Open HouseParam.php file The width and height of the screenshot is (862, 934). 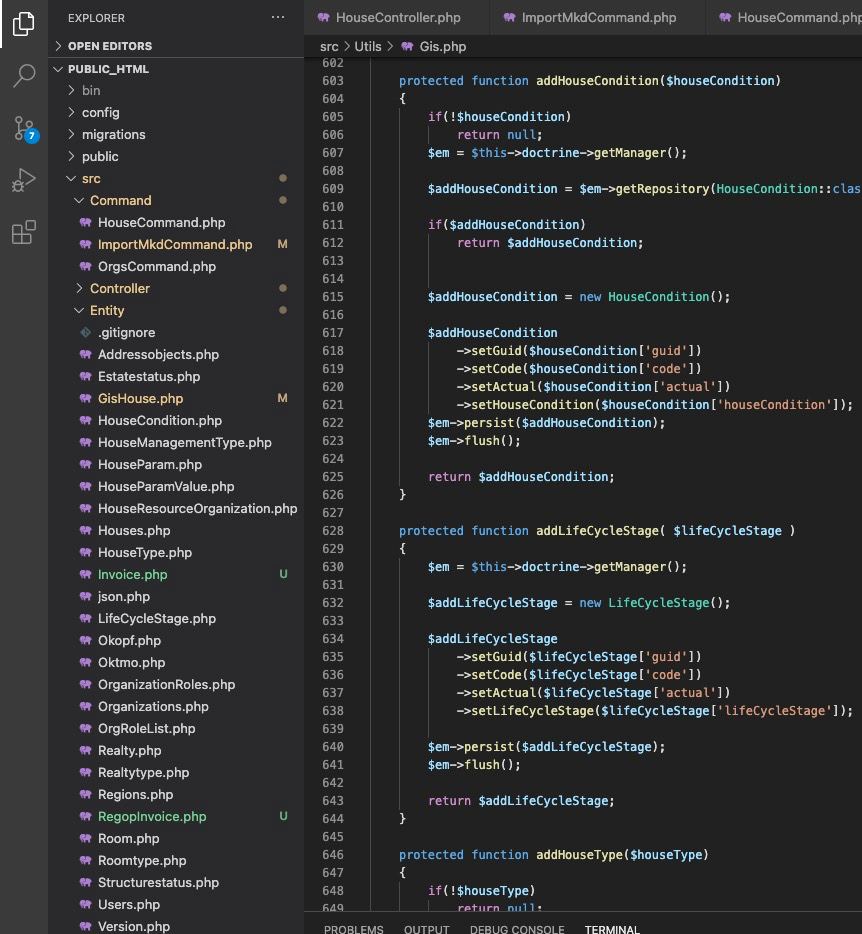click(x=176, y=465)
